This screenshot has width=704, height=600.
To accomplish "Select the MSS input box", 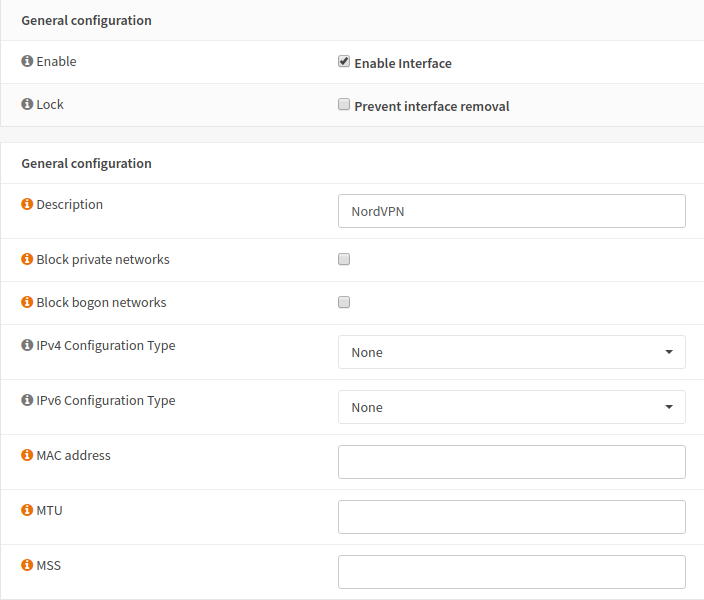I will pyautogui.click(x=511, y=572).
